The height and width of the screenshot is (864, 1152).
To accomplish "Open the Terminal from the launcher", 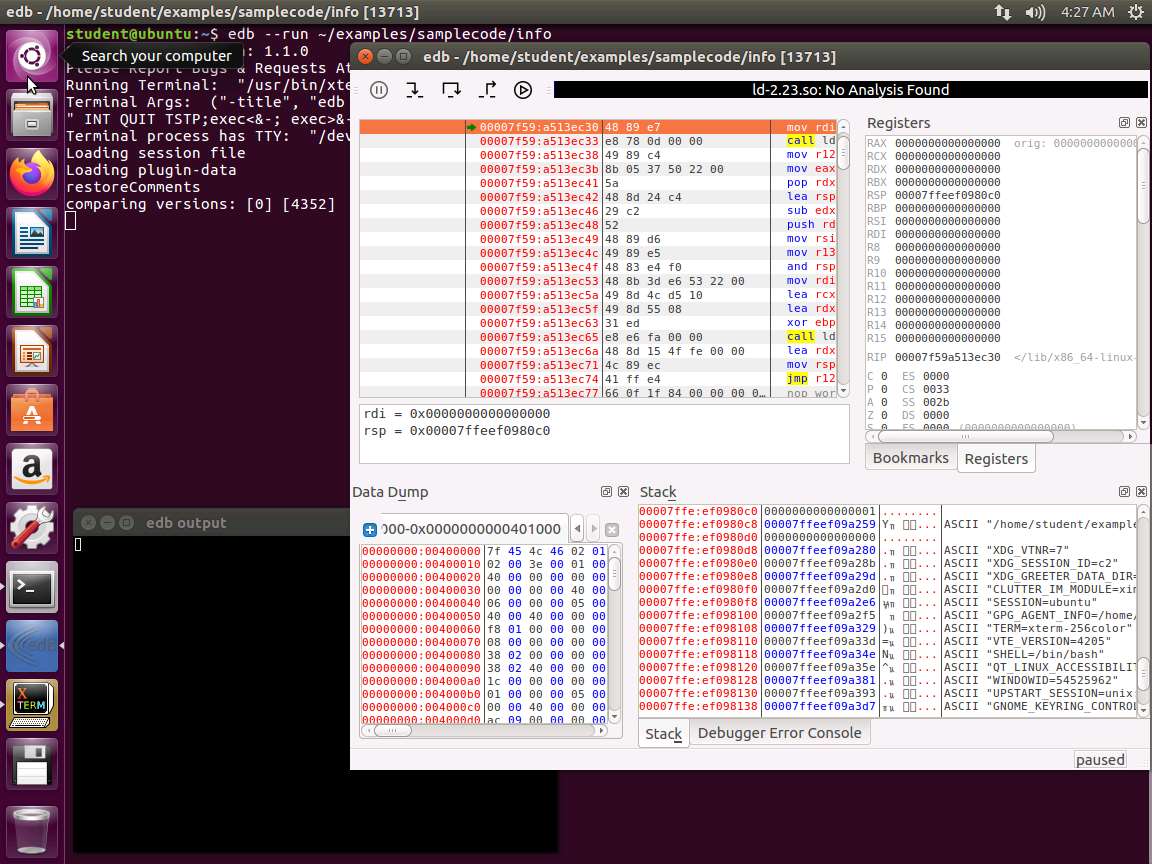I will pos(32,589).
